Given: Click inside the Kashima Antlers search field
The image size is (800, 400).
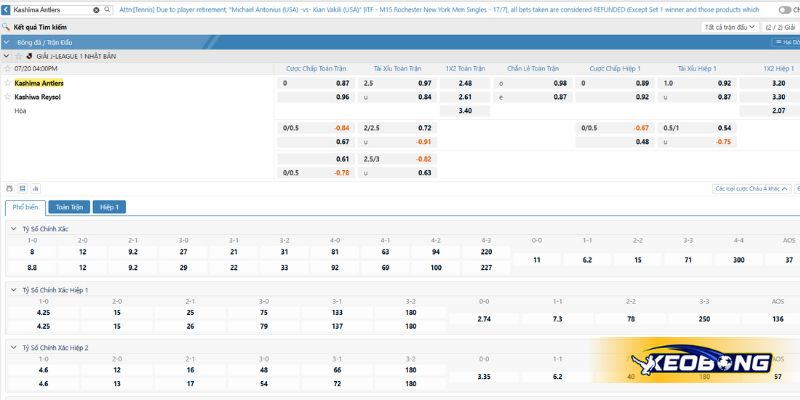Looking at the screenshot, I should (x=50, y=9).
